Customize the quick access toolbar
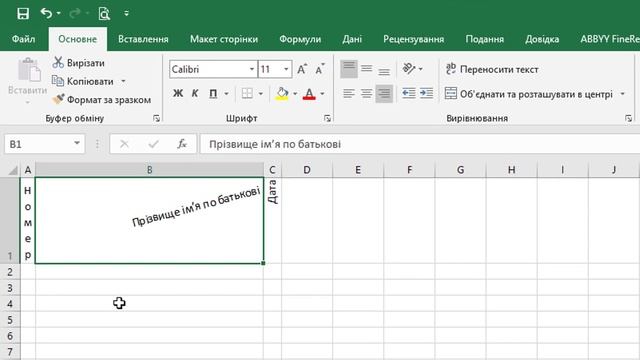 pos(127,13)
